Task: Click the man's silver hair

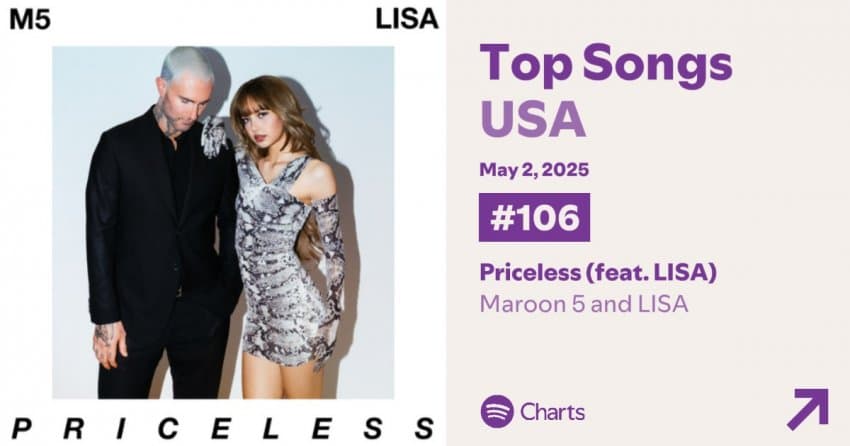Action: click(x=187, y=63)
